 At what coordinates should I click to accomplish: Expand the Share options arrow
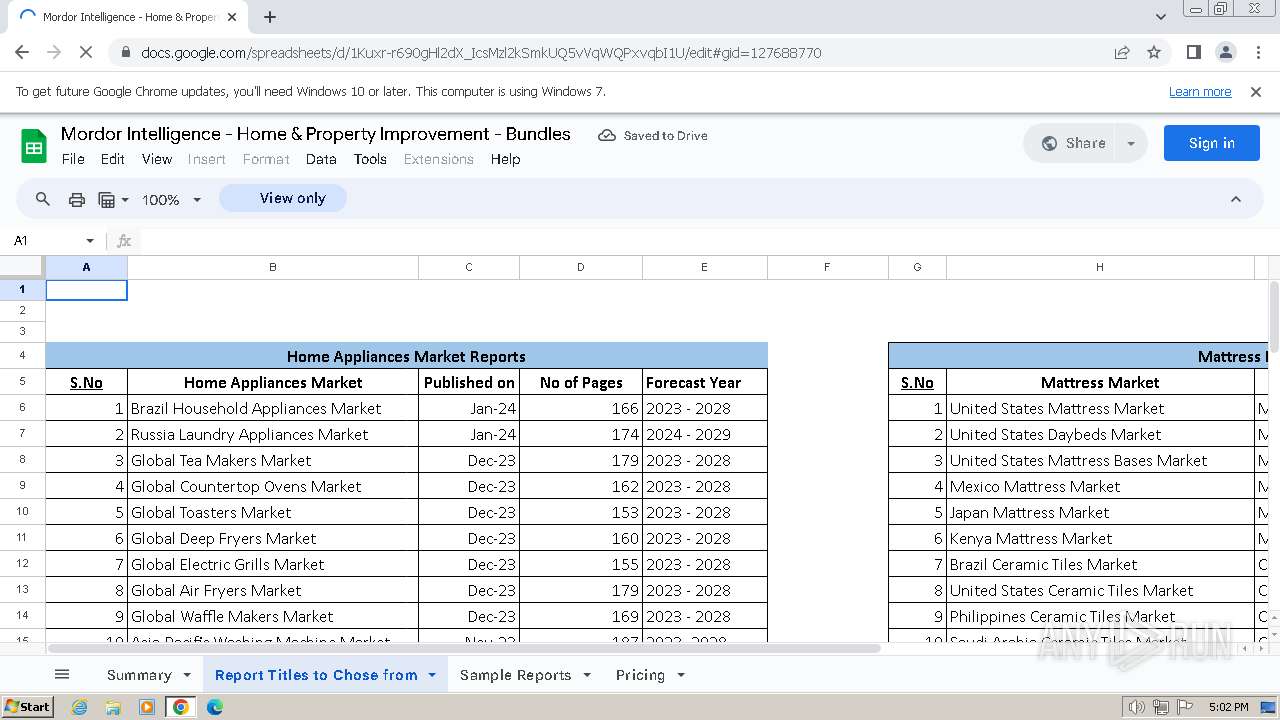point(1131,143)
